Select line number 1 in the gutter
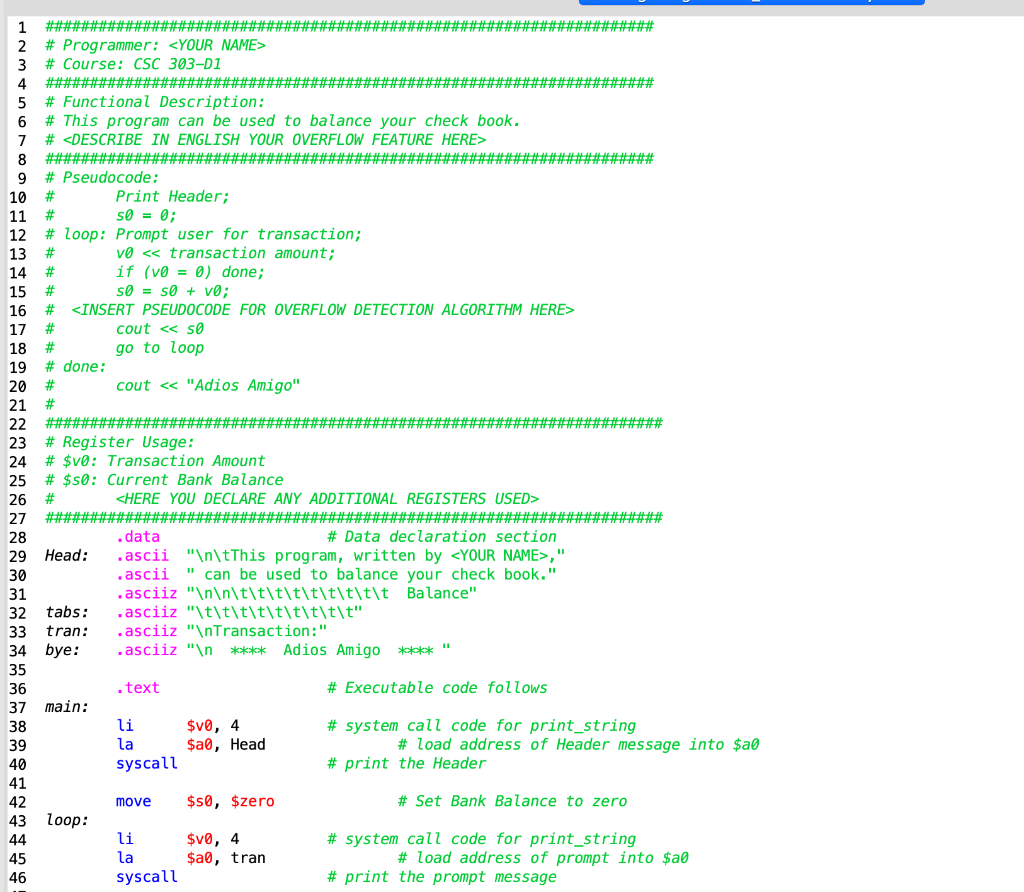This screenshot has height=892, width=1024. click(x=21, y=26)
